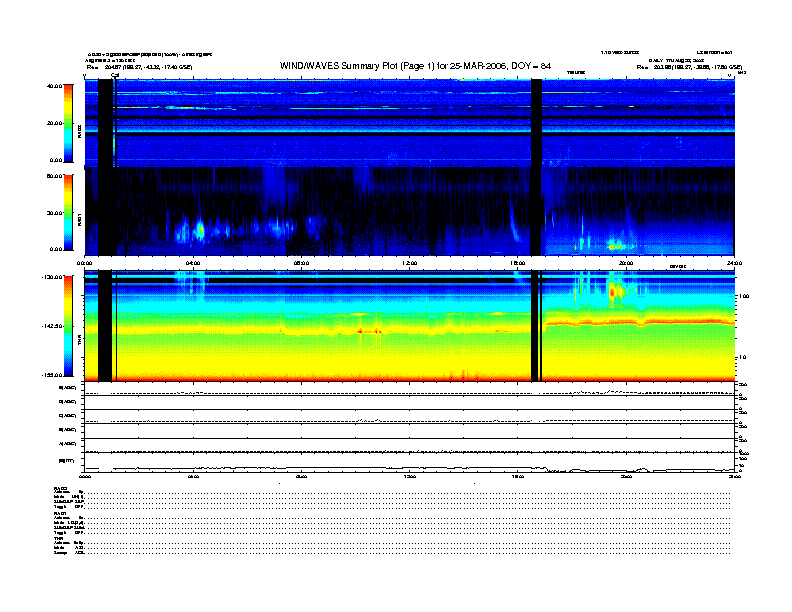Screen dimensions: 792x612
Task: Click the 20.00 label on RAD2 scale
Action: 54,123
